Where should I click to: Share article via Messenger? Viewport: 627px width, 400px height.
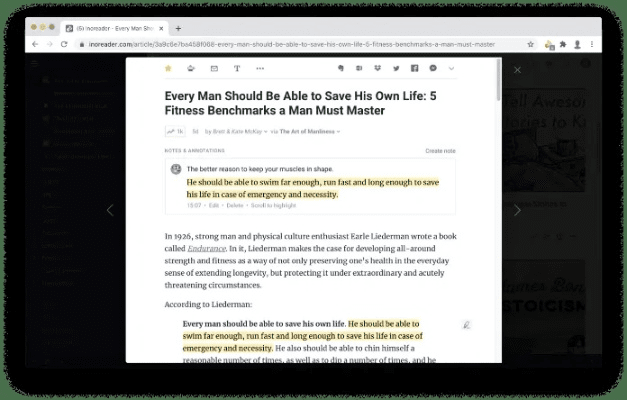point(432,69)
